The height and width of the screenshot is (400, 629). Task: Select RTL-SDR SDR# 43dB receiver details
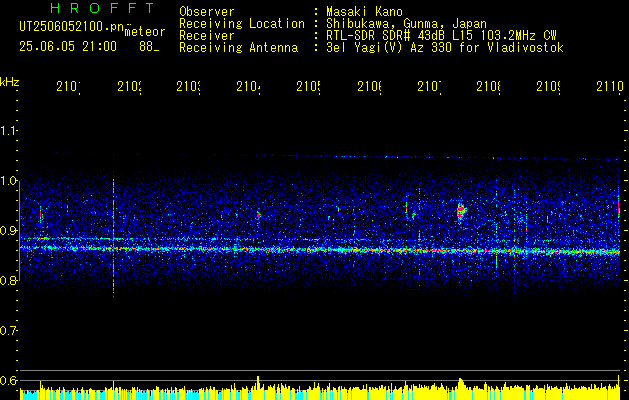click(x=441, y=36)
